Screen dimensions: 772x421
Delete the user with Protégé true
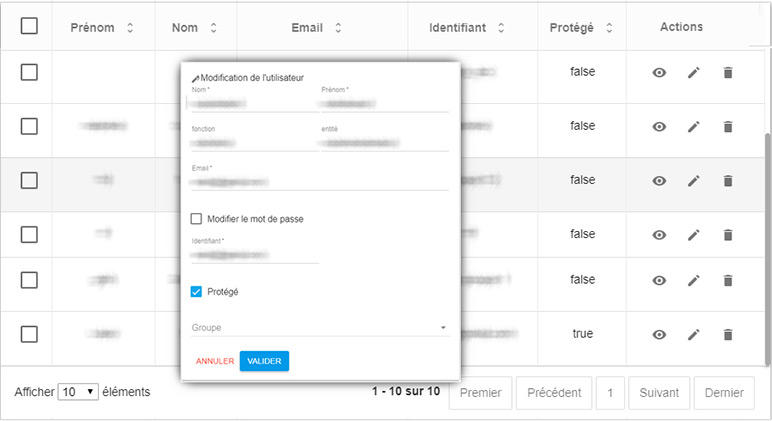pos(728,335)
